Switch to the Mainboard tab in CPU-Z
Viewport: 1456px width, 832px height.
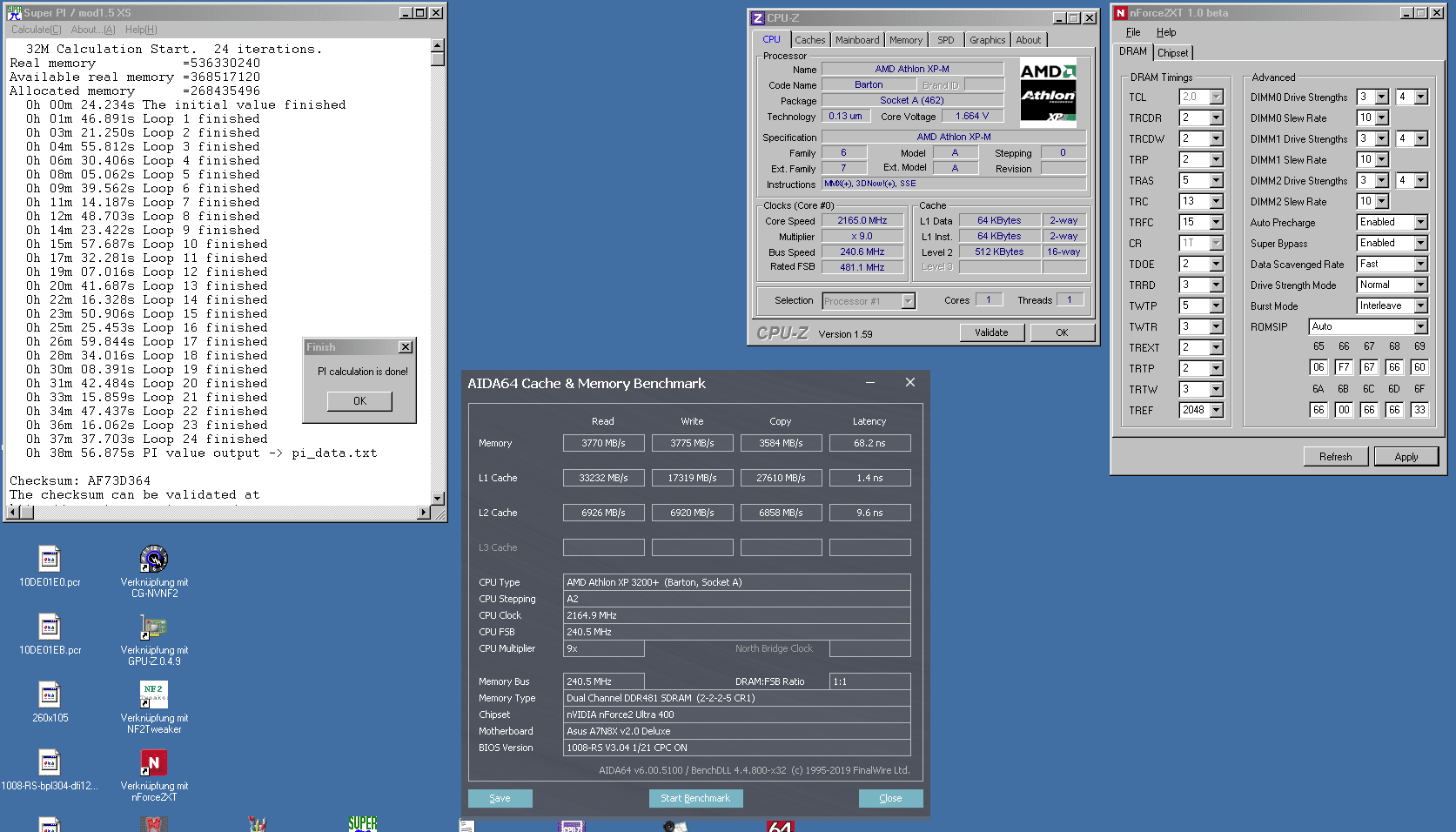(857, 40)
